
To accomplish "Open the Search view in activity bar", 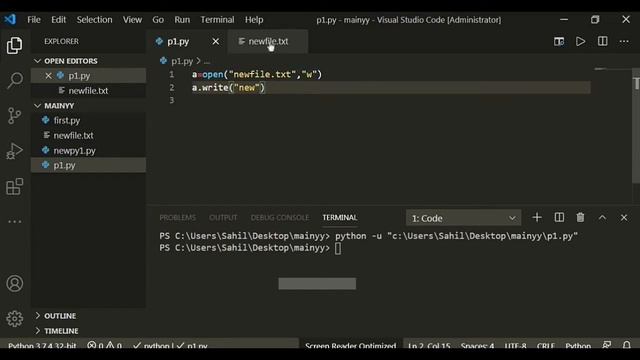I will tap(15, 80).
